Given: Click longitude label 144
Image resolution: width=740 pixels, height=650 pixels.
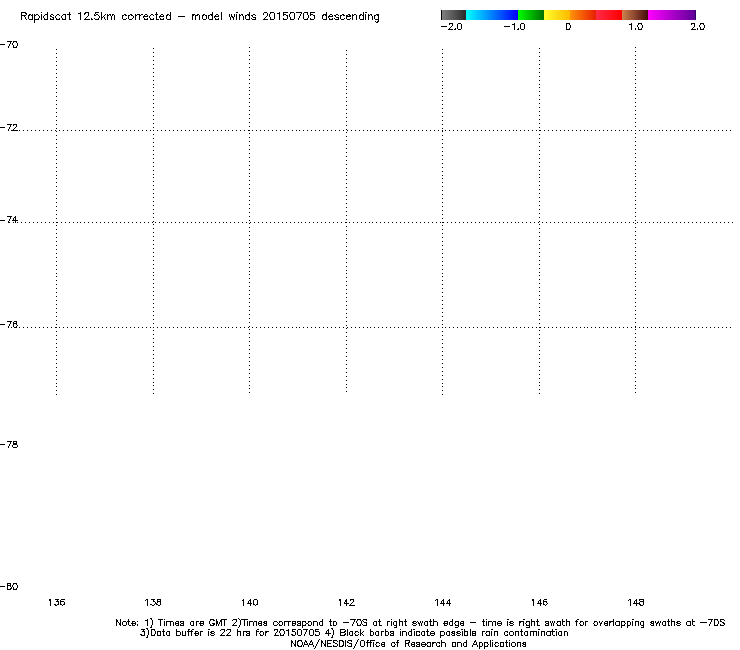Looking at the screenshot, I should coord(443,603).
